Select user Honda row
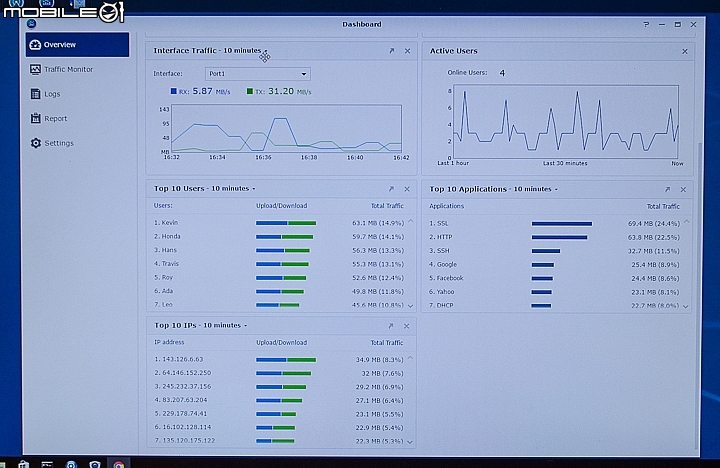Screen dimensions: 720x468 [x=279, y=237]
